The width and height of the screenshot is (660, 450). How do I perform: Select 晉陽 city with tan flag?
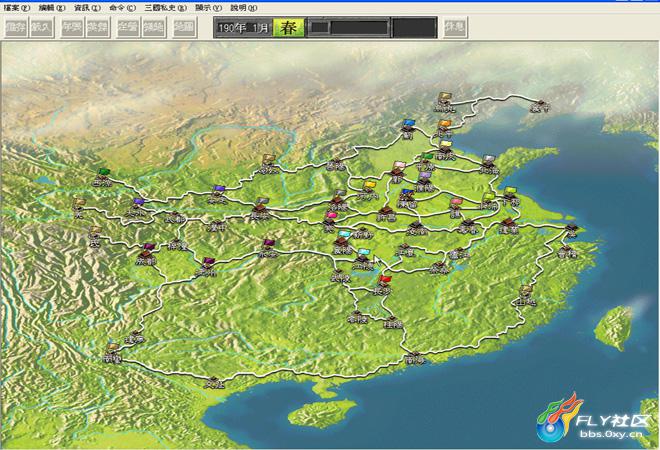pyautogui.click(x=269, y=165)
